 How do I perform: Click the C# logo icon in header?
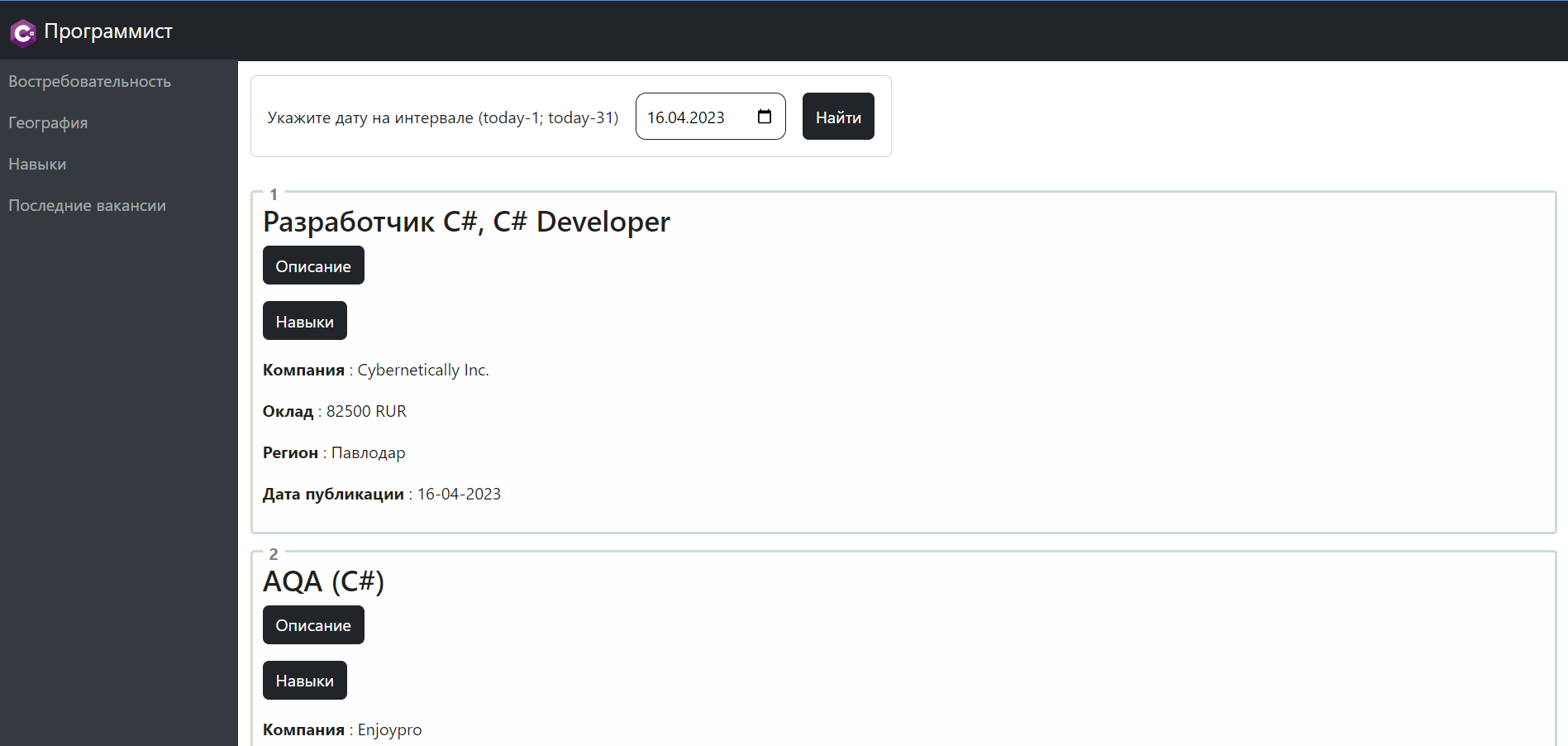tap(23, 32)
